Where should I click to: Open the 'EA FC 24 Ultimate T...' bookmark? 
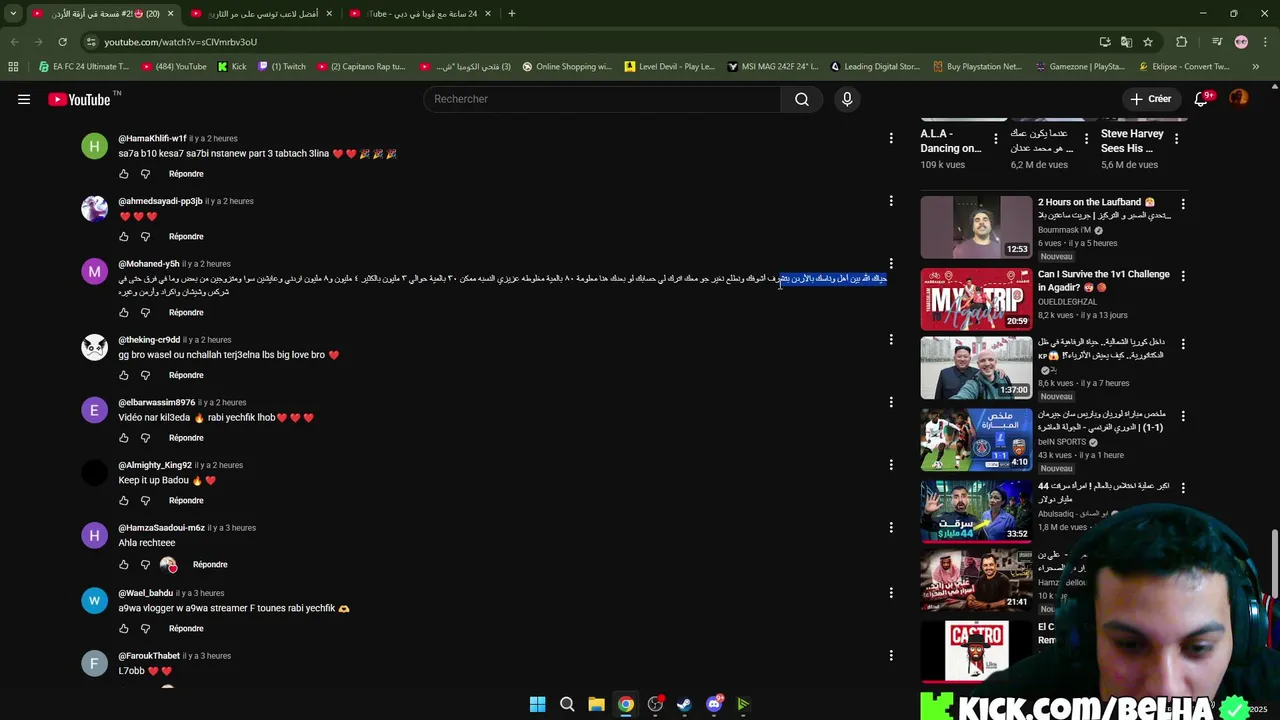83,67
